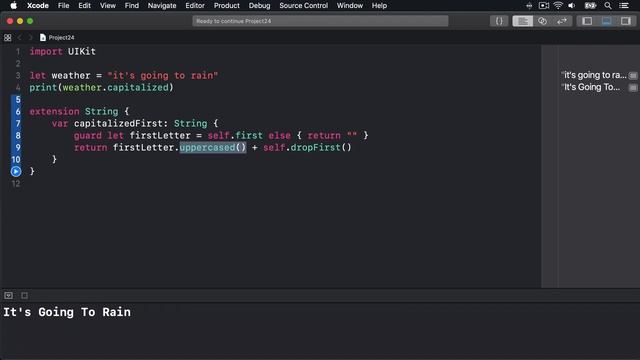
Task: Click the battery status icon
Action: [x=590, y=6]
